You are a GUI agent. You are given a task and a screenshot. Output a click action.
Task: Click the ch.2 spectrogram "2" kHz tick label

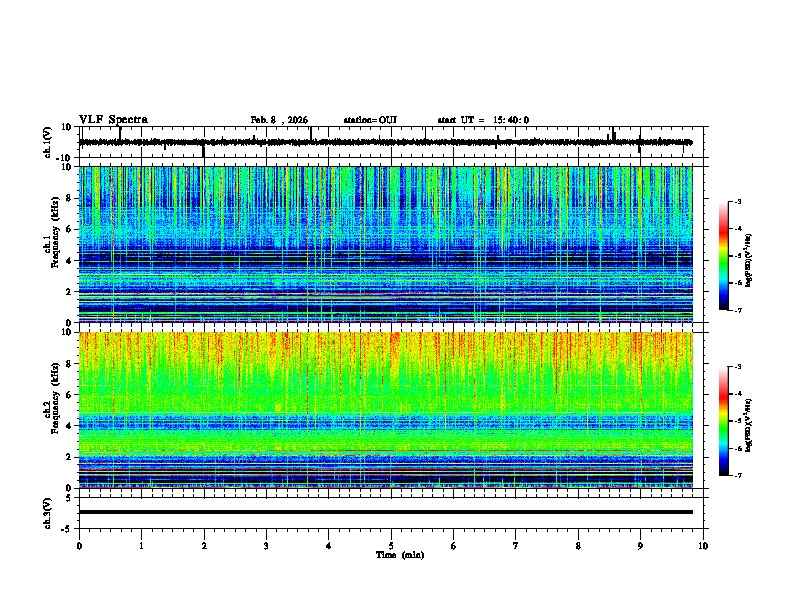69,457
